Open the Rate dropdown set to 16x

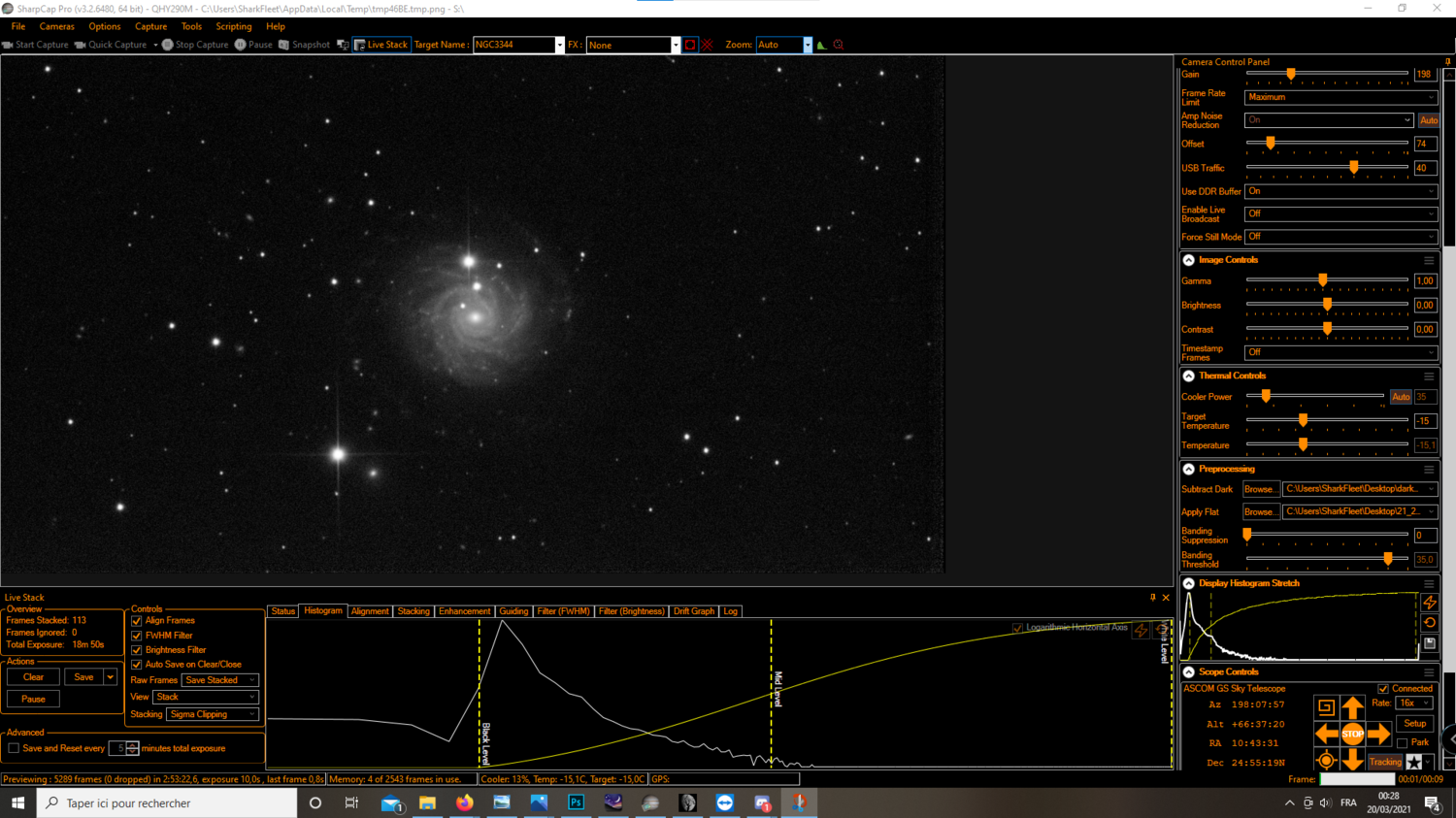click(1414, 703)
